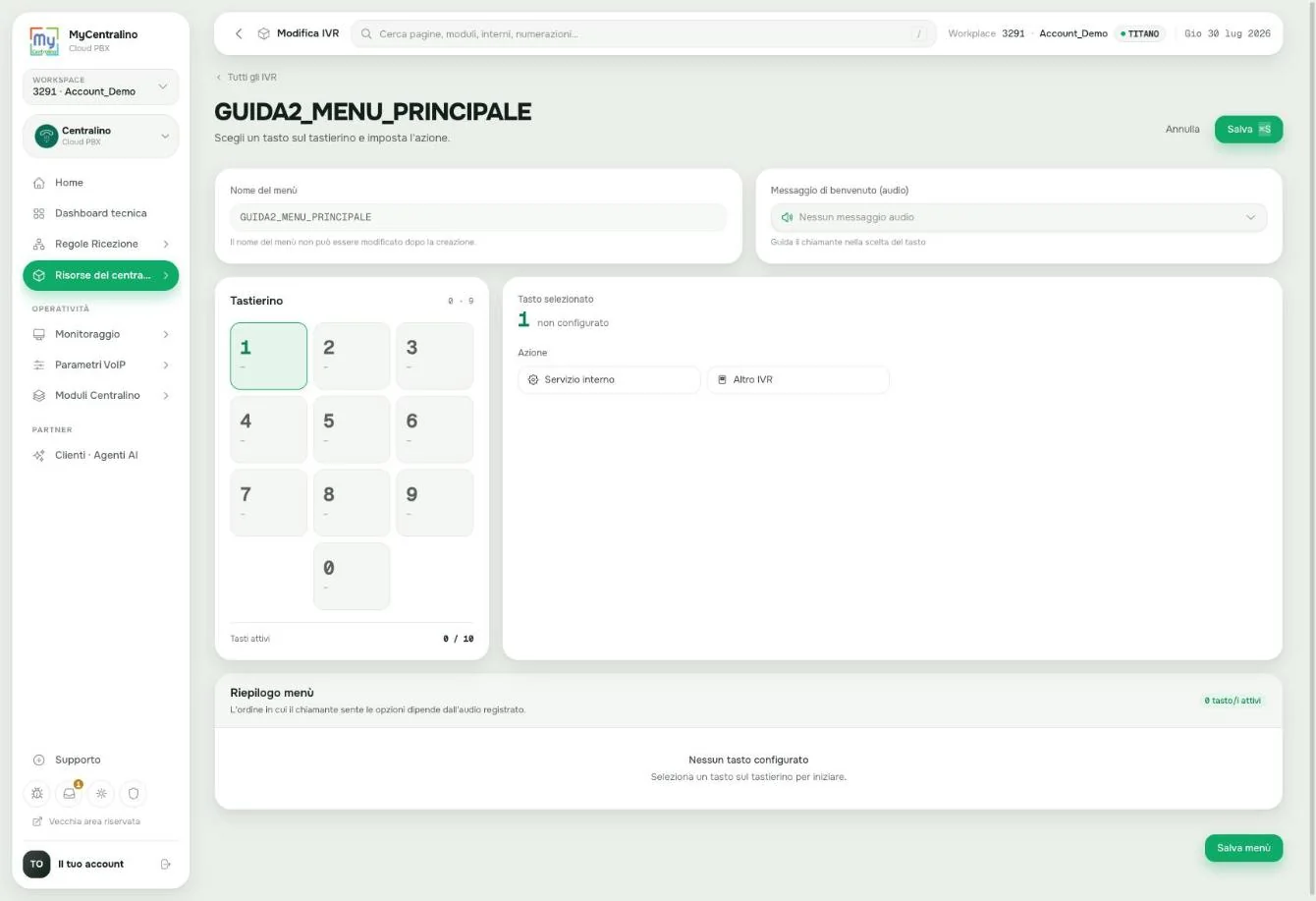Click the magnifier icon in search bar

pos(366,33)
